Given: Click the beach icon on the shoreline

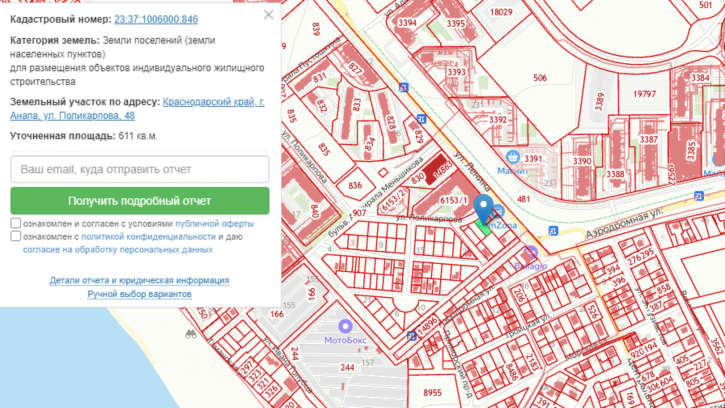Looking at the screenshot, I should (190, 334).
